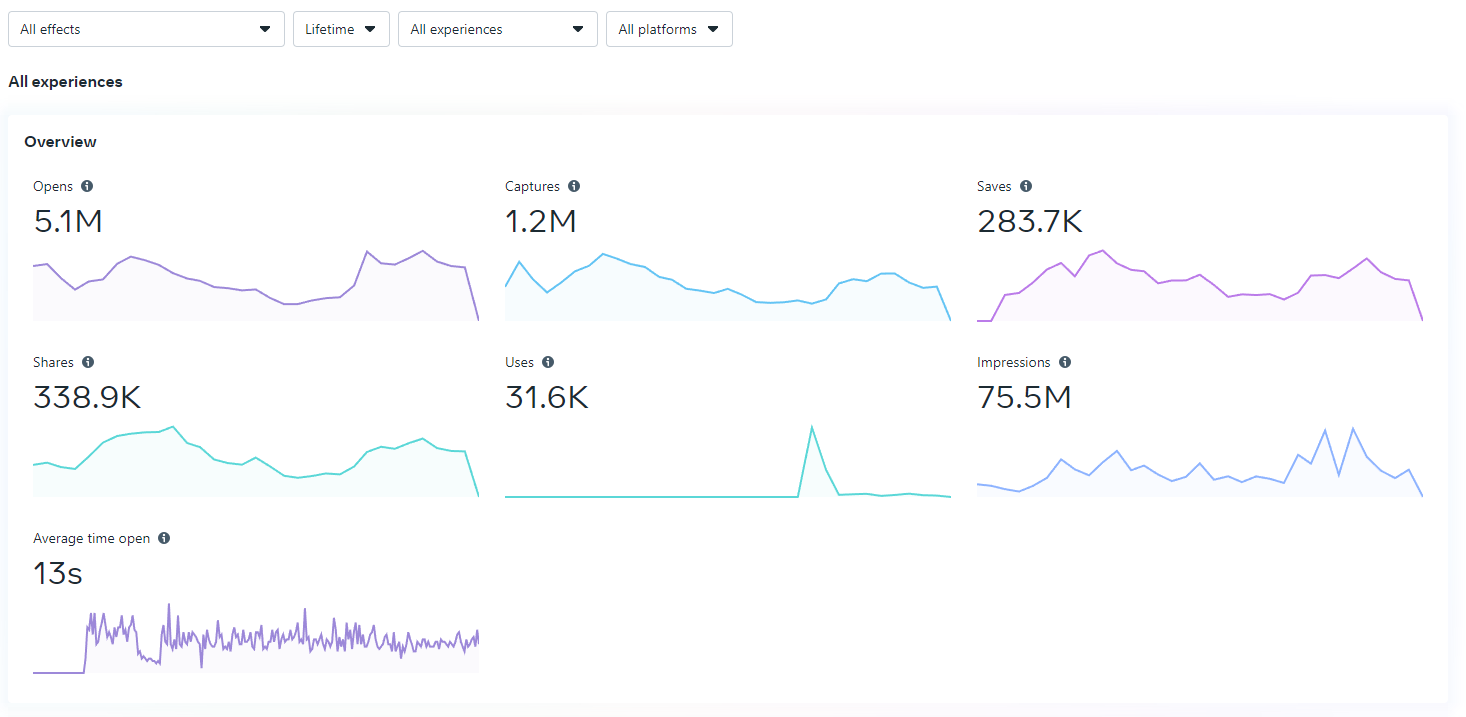Click the Uses chart with spike
Screen dimensions: 1466x717
(x=728, y=461)
